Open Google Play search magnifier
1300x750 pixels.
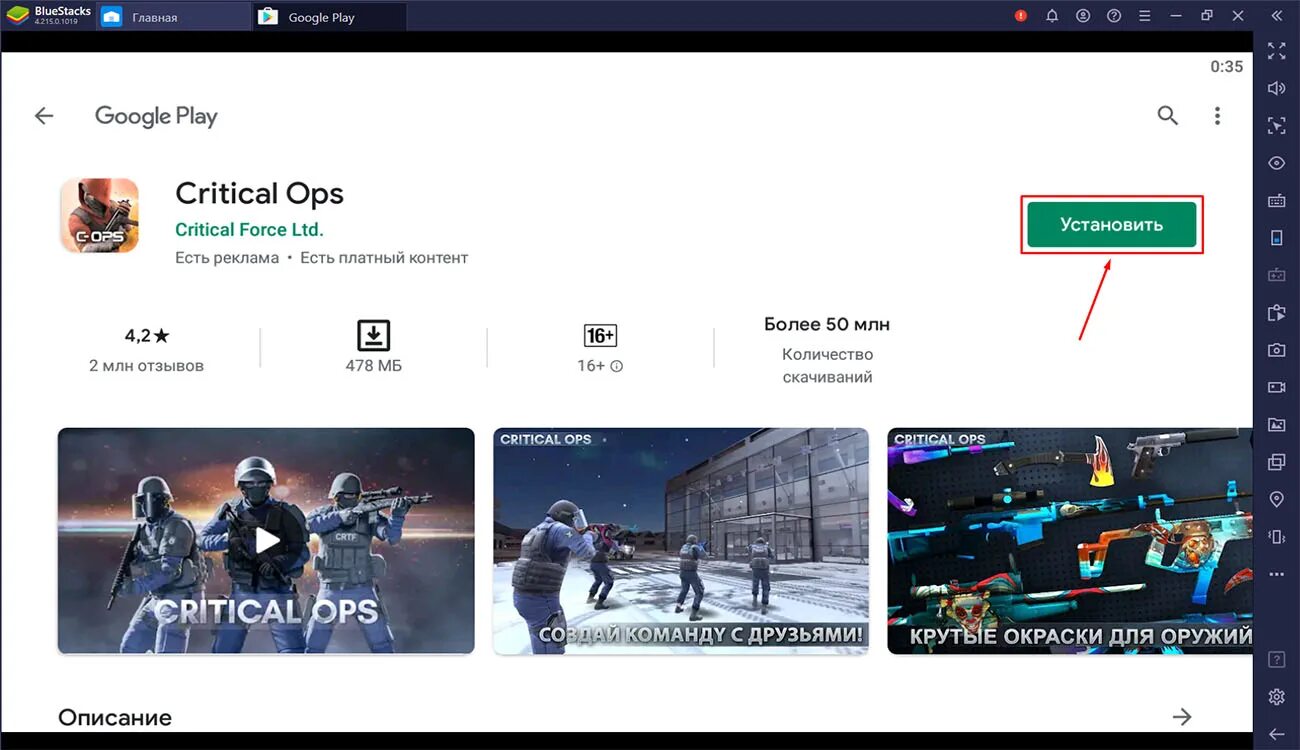point(1167,116)
